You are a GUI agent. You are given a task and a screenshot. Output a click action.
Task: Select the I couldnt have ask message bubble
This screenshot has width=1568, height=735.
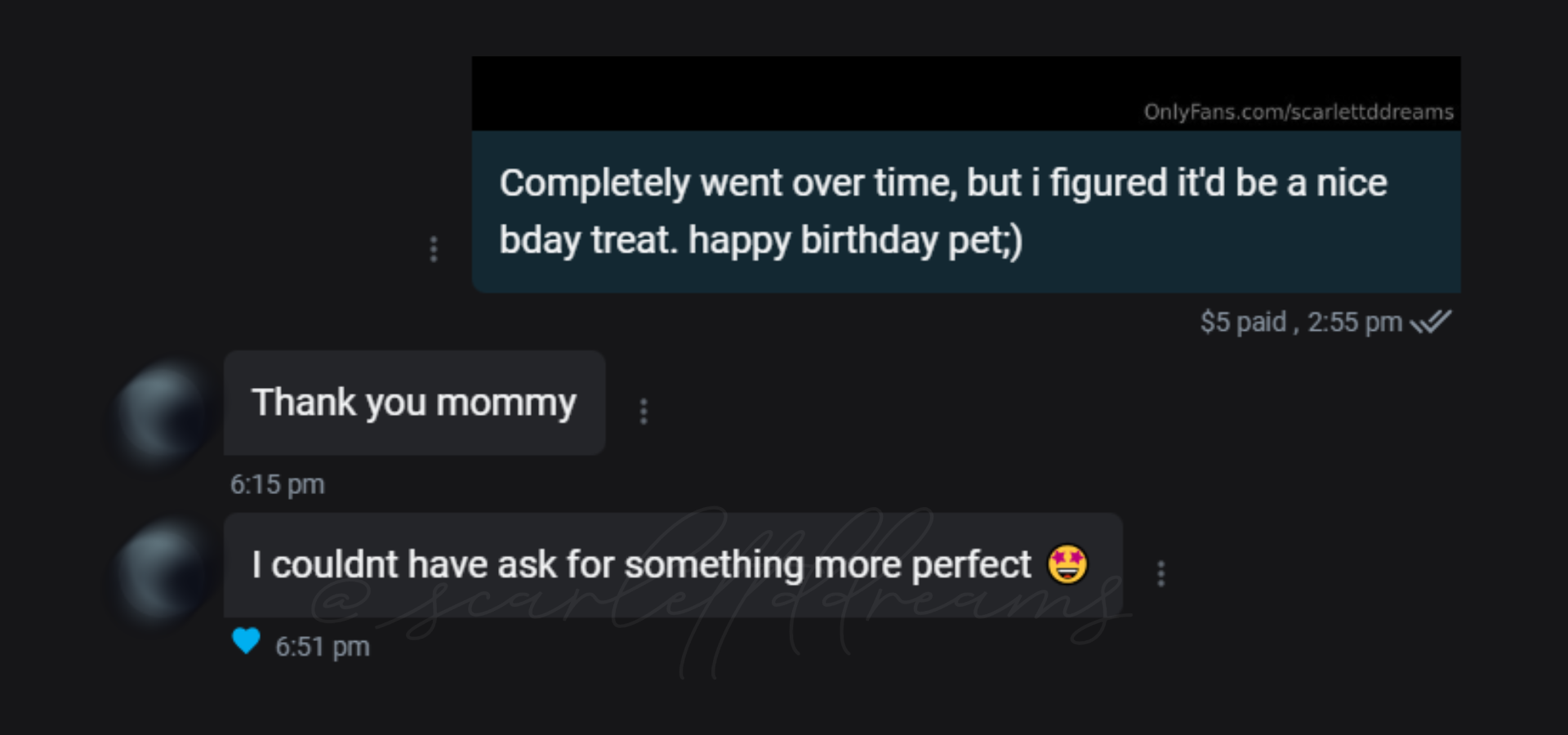coord(673,565)
